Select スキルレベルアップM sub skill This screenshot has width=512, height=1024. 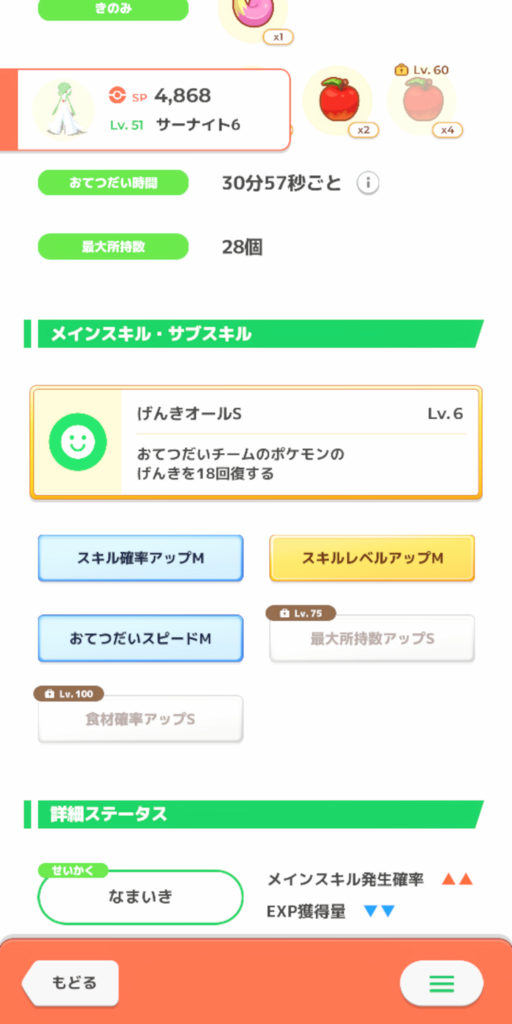[x=372, y=558]
